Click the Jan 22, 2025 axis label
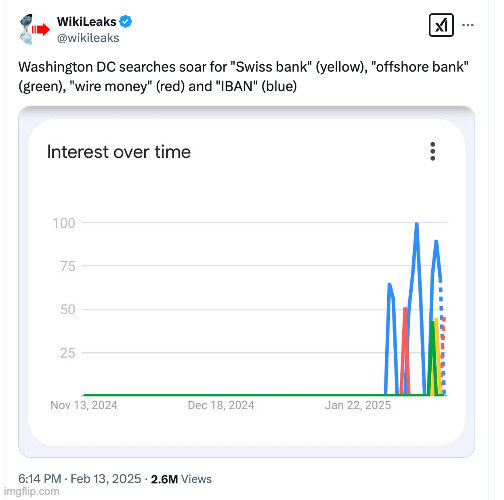Viewport: 504px width, 500px height. click(x=358, y=405)
